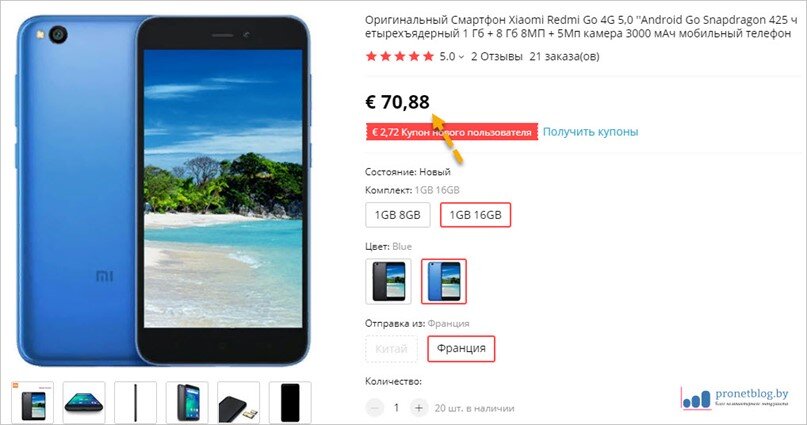Viewport: 807px width, 425px height.
Task: Decrease quantity with the minus button
Action: pyautogui.click(x=375, y=408)
